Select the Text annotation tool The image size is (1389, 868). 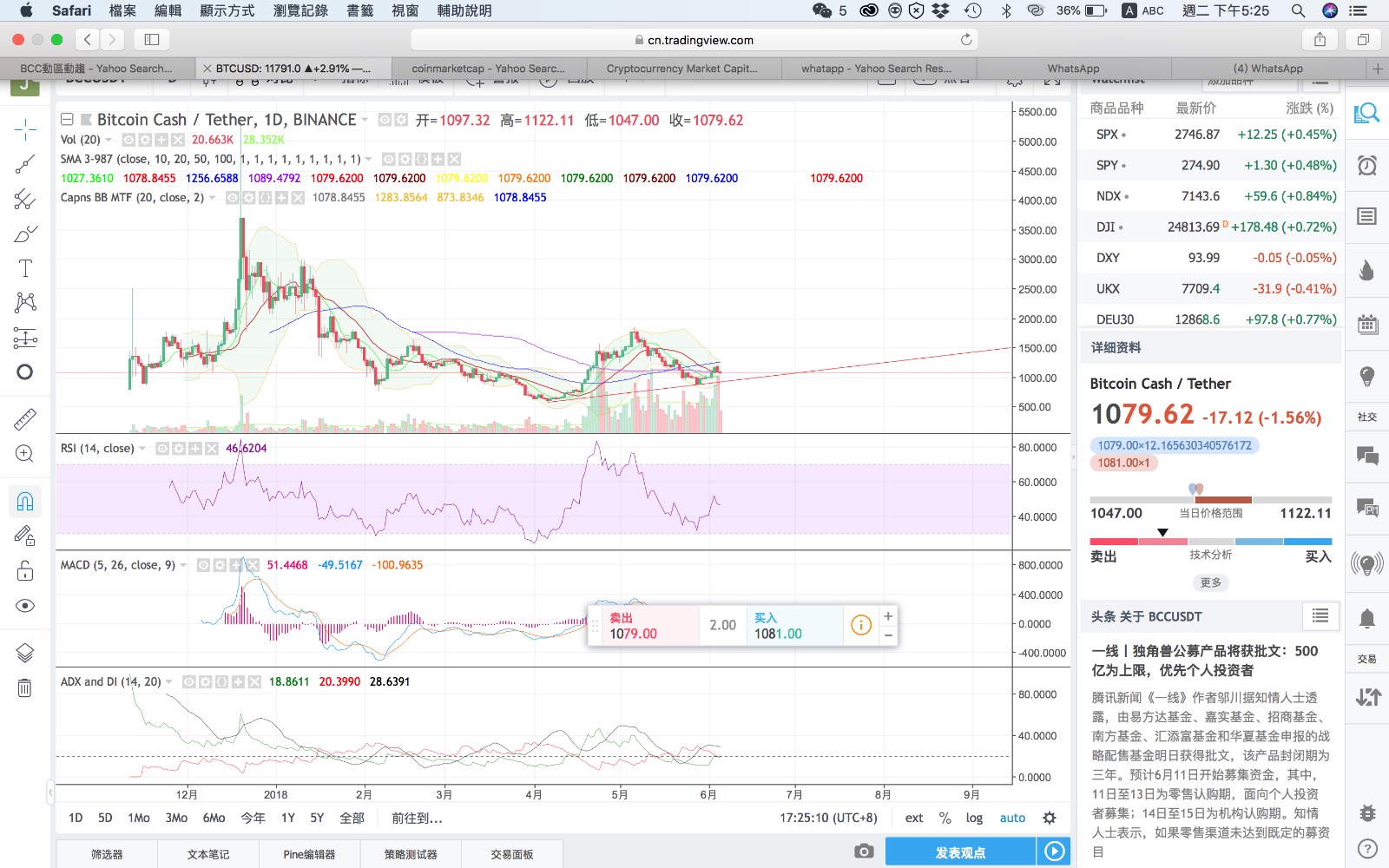(x=25, y=268)
